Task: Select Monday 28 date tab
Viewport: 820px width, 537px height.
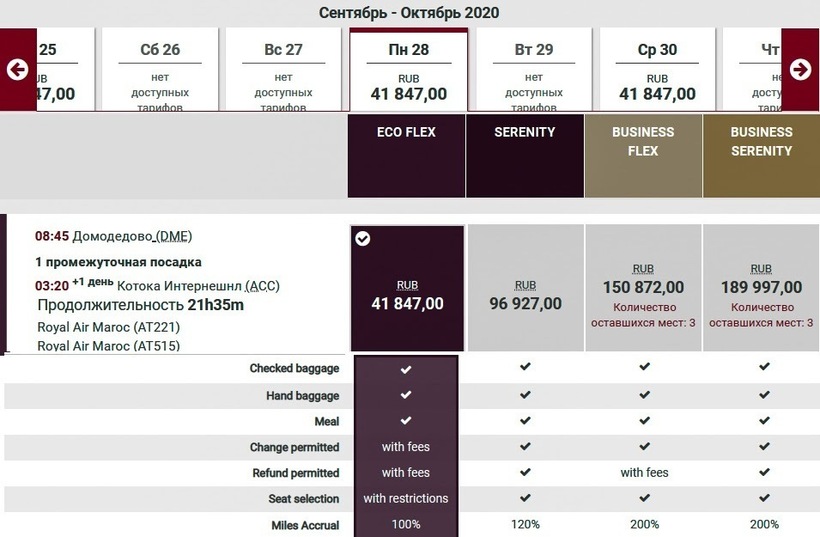Action: point(408,70)
